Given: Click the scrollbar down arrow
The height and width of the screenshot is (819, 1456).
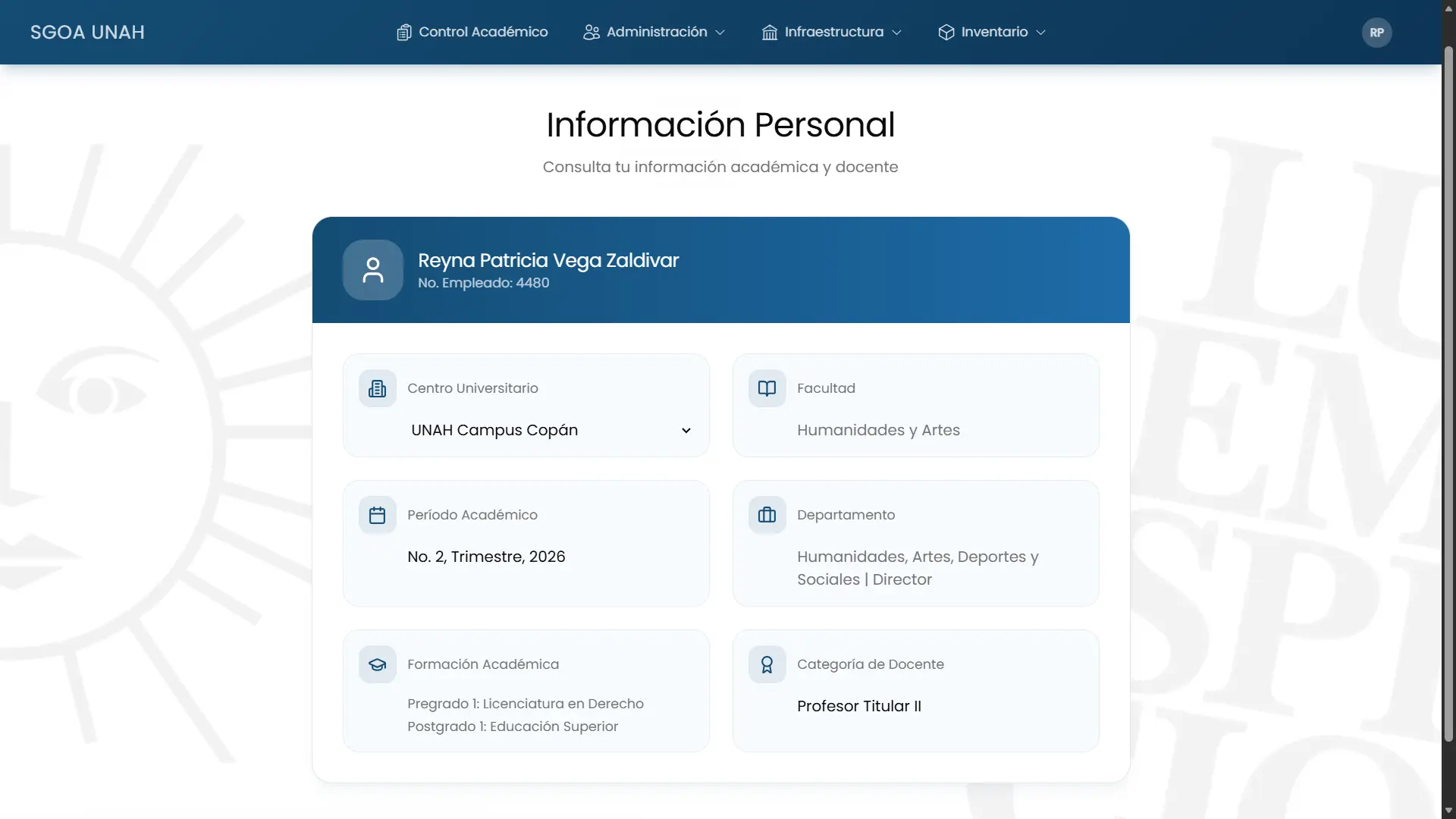Looking at the screenshot, I should (1448, 811).
